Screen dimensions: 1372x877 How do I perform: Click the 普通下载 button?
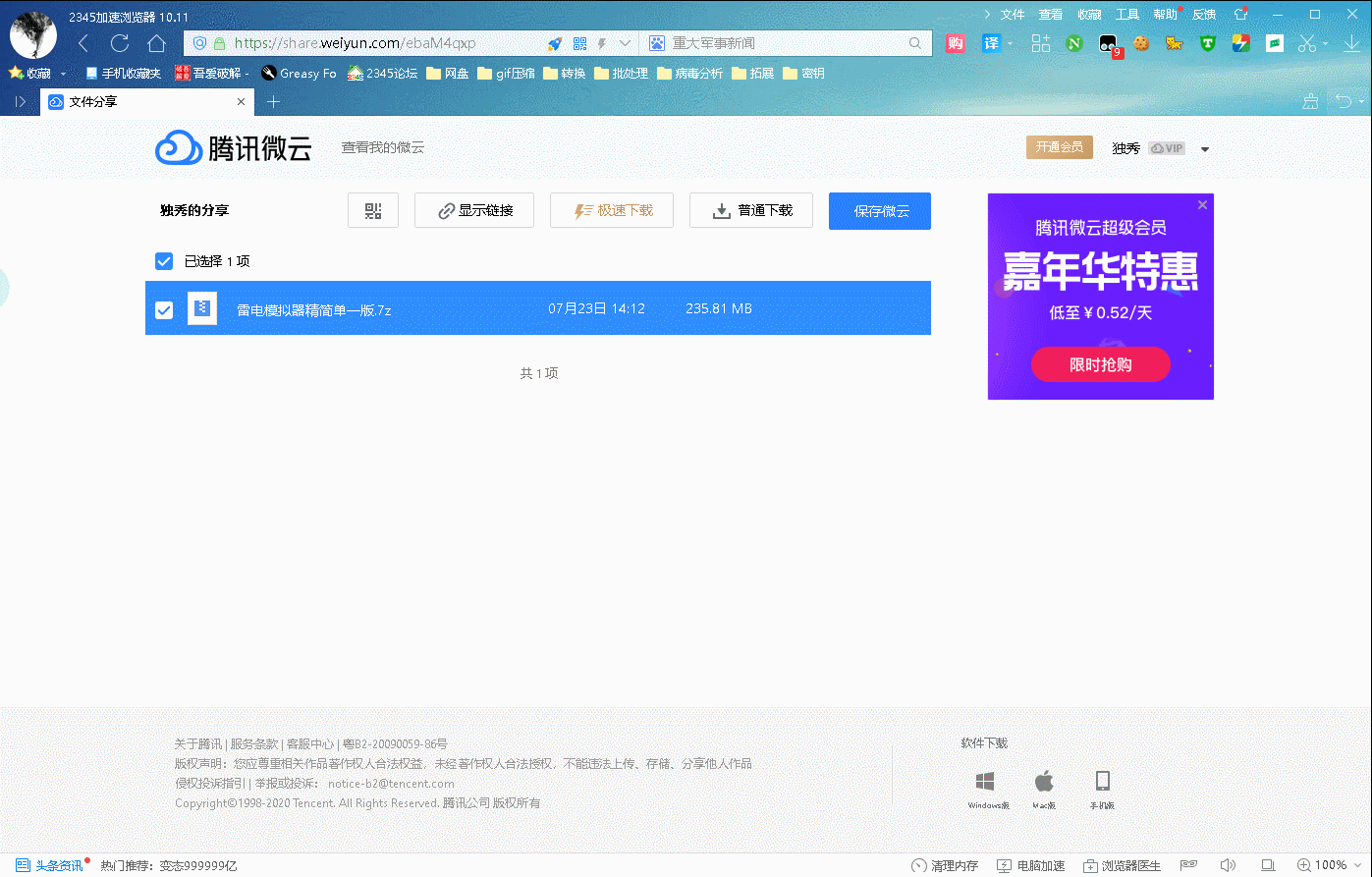click(x=751, y=211)
